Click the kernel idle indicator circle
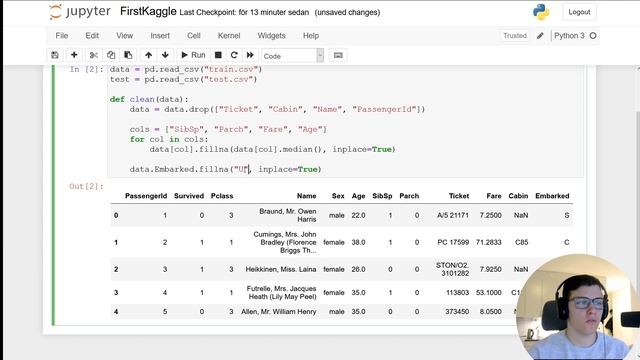Viewport: 640px width, 360px height. [593, 36]
